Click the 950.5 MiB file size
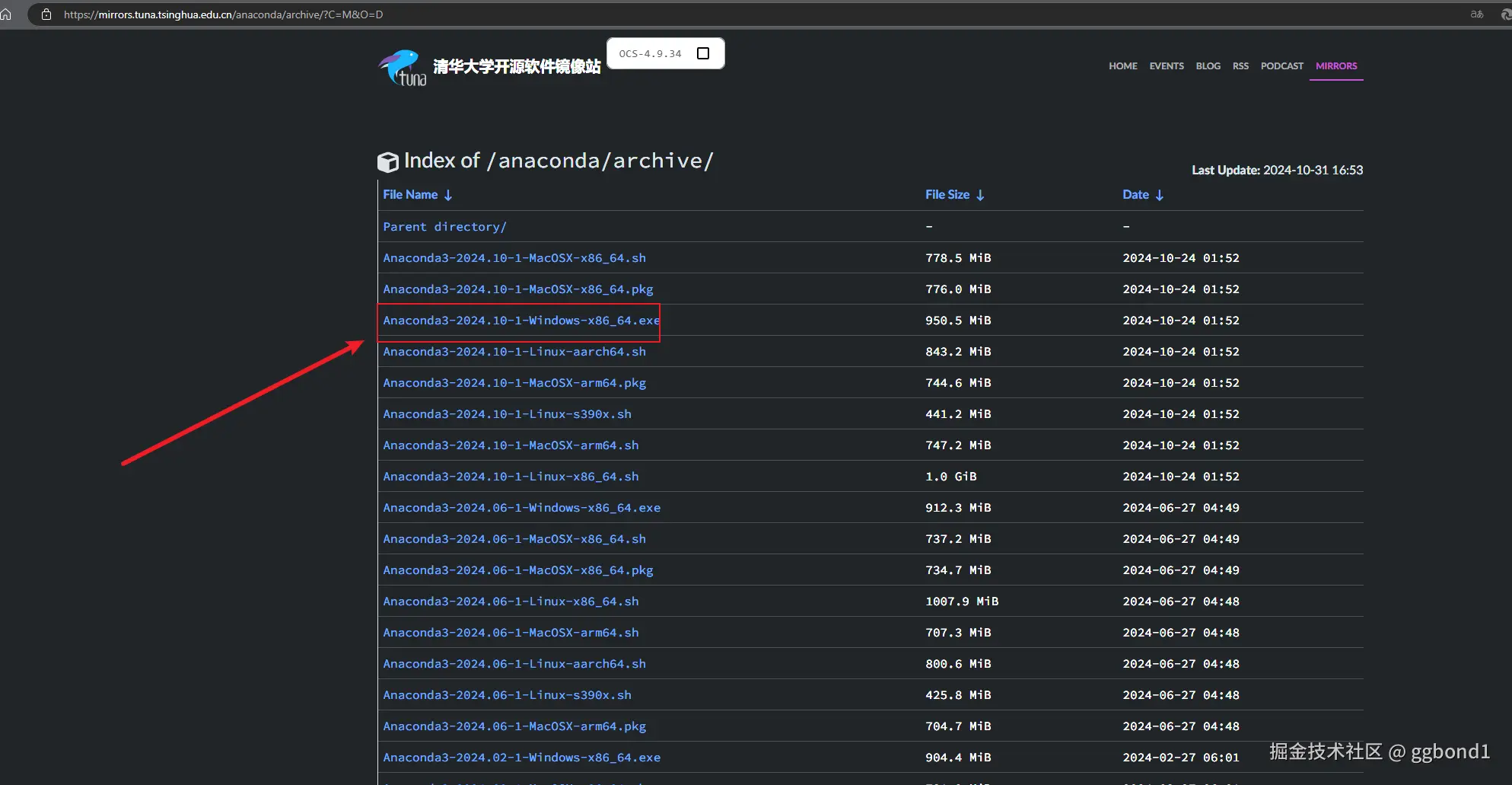 pos(958,321)
